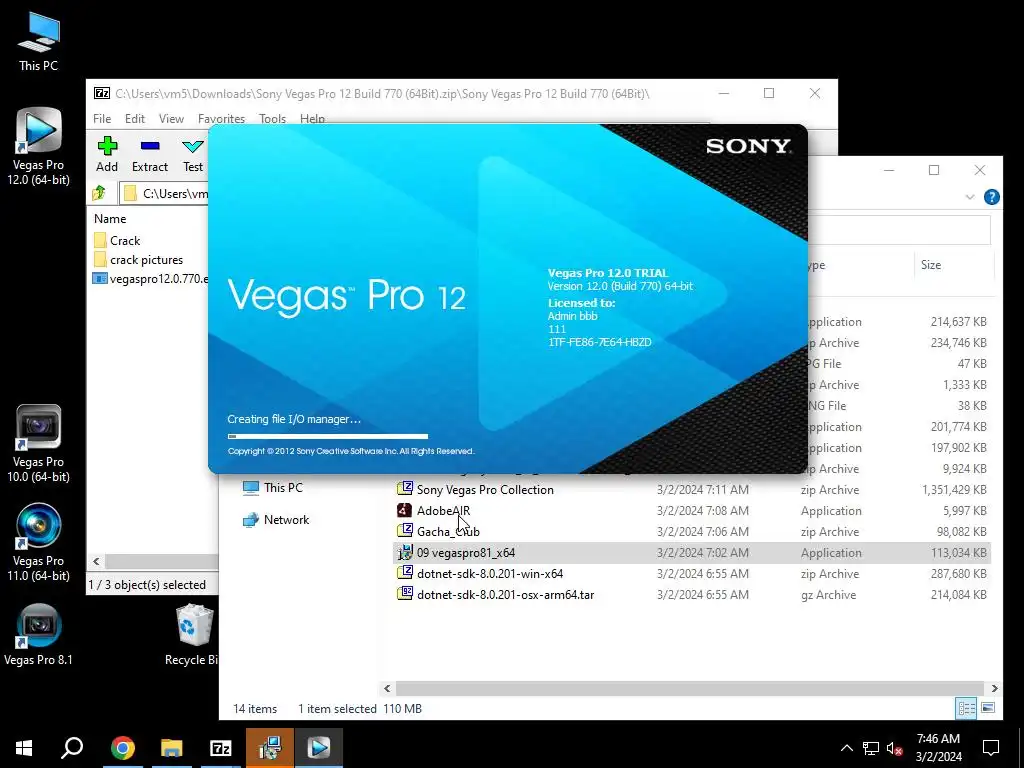Open network status tray icon
The image size is (1024, 768).
pyautogui.click(x=871, y=748)
